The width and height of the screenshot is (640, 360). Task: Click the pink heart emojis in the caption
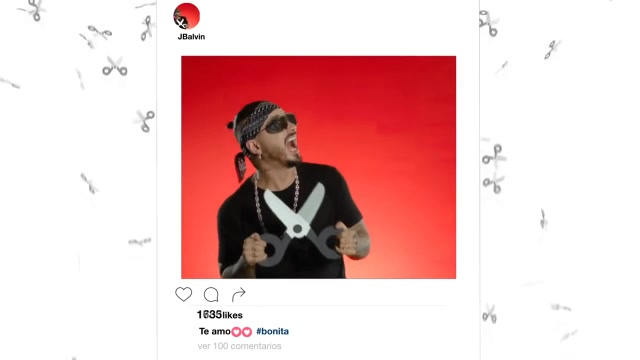(242, 332)
